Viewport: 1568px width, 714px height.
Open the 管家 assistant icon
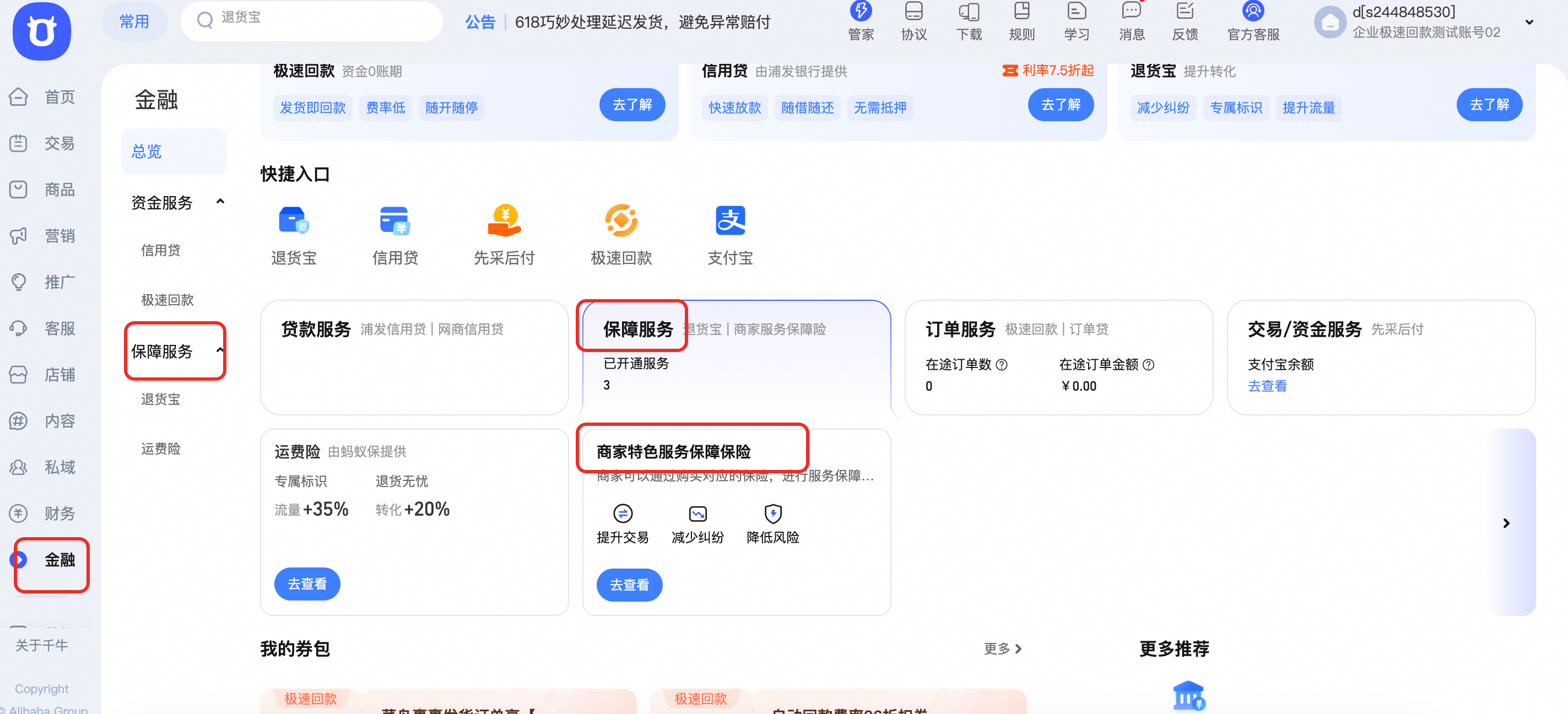coord(860,21)
